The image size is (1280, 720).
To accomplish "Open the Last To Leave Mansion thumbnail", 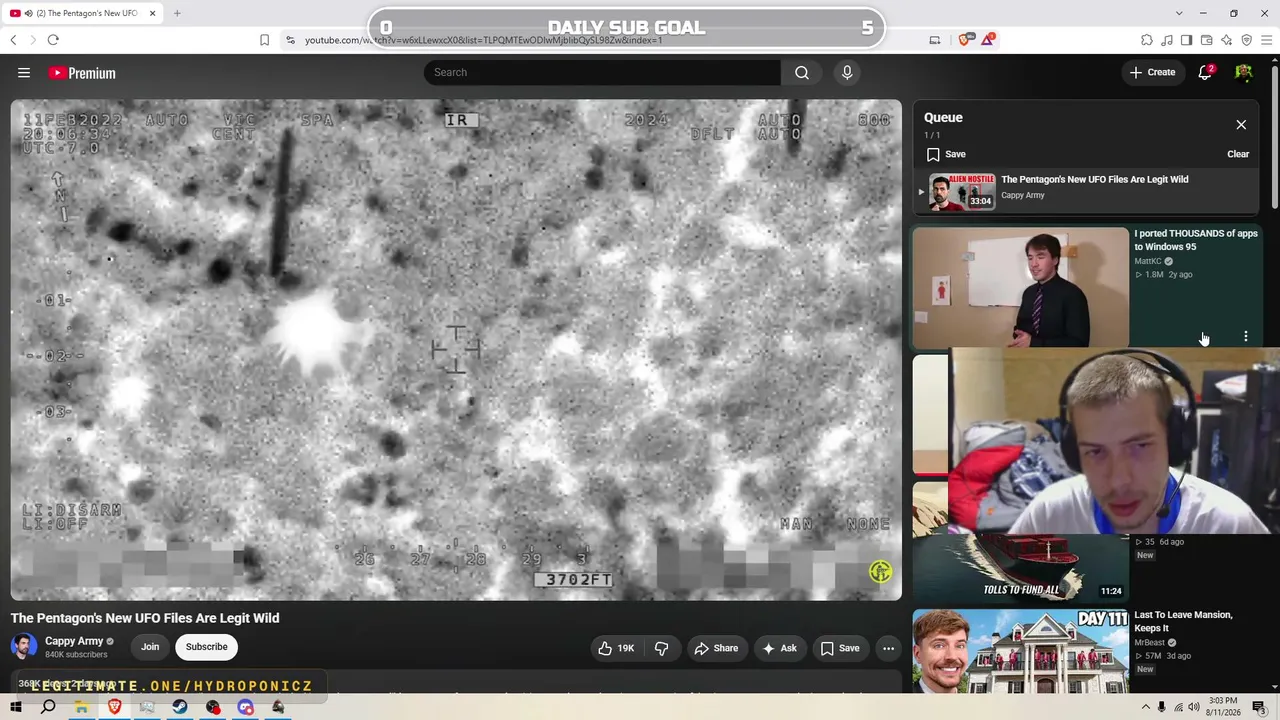I will click(1021, 651).
